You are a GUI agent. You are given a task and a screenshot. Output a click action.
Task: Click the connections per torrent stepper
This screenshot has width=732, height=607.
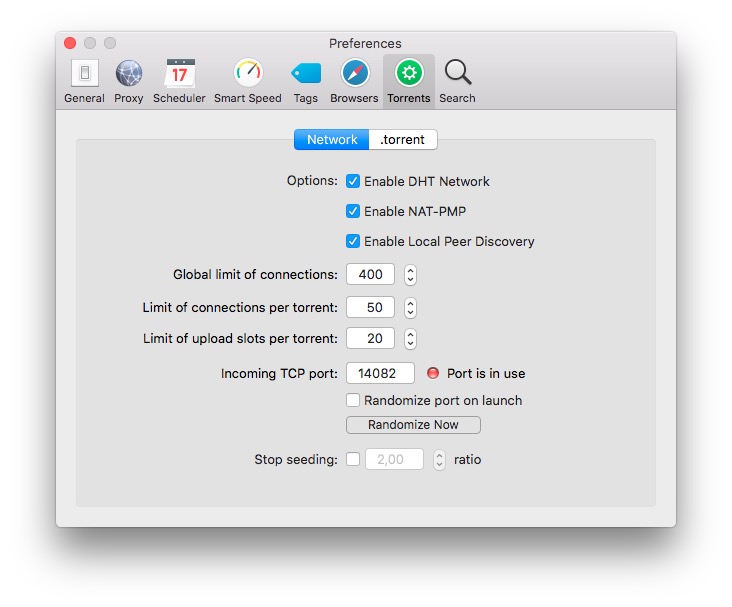pyautogui.click(x=410, y=307)
